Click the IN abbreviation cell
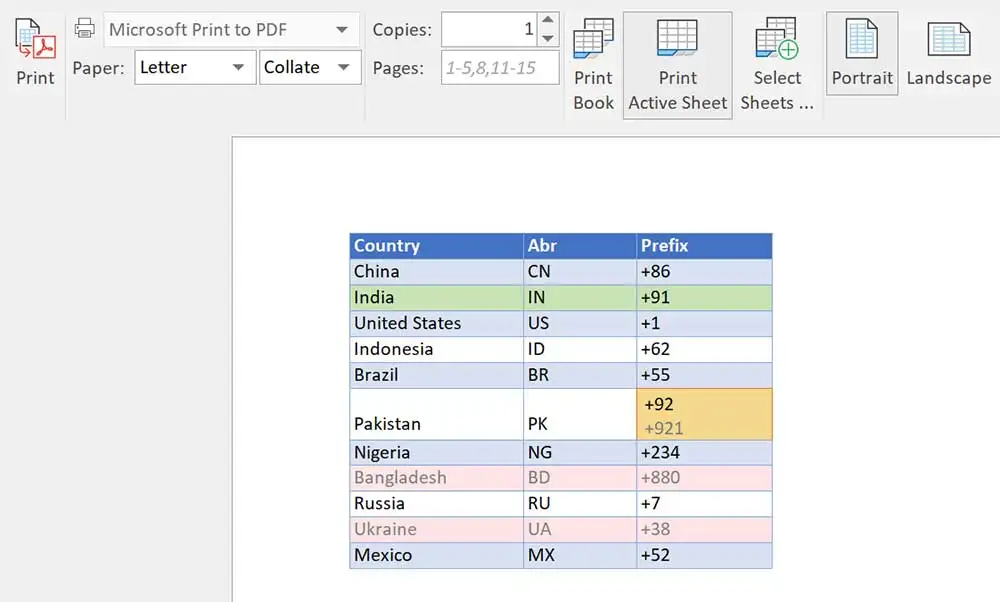This screenshot has width=1000, height=602. [580, 298]
